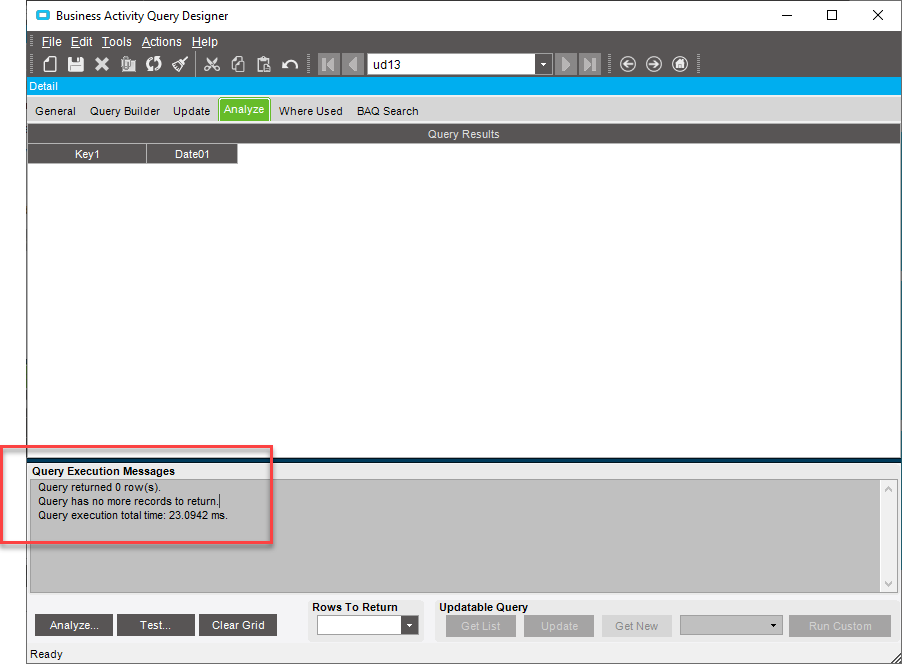Click the circled Home icon
Image resolution: width=902 pixels, height=664 pixels.
(680, 64)
